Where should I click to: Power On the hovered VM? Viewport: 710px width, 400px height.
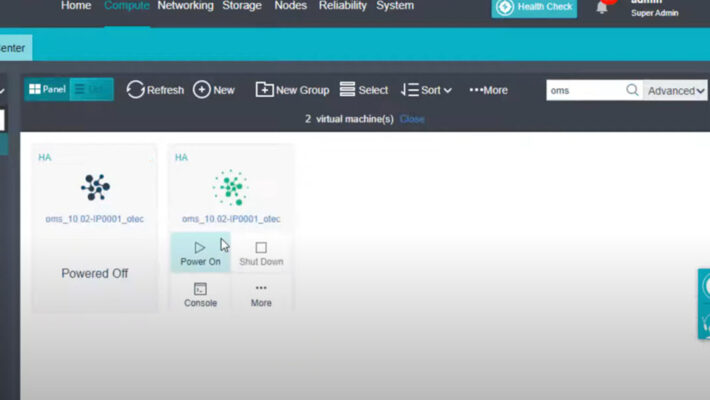200,253
